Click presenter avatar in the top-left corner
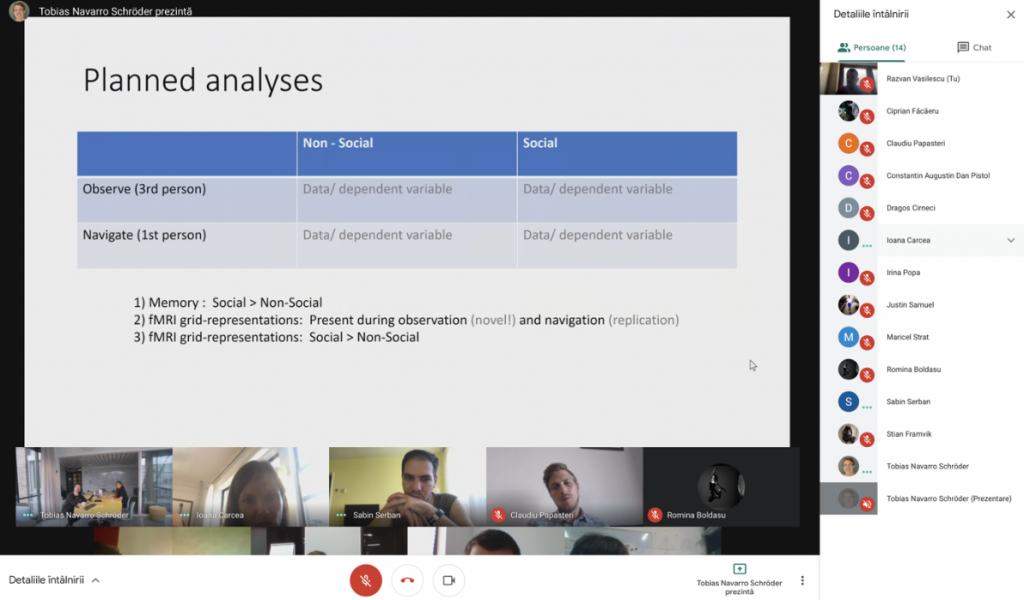Screen dimensions: 1024x600 pos(19,11)
